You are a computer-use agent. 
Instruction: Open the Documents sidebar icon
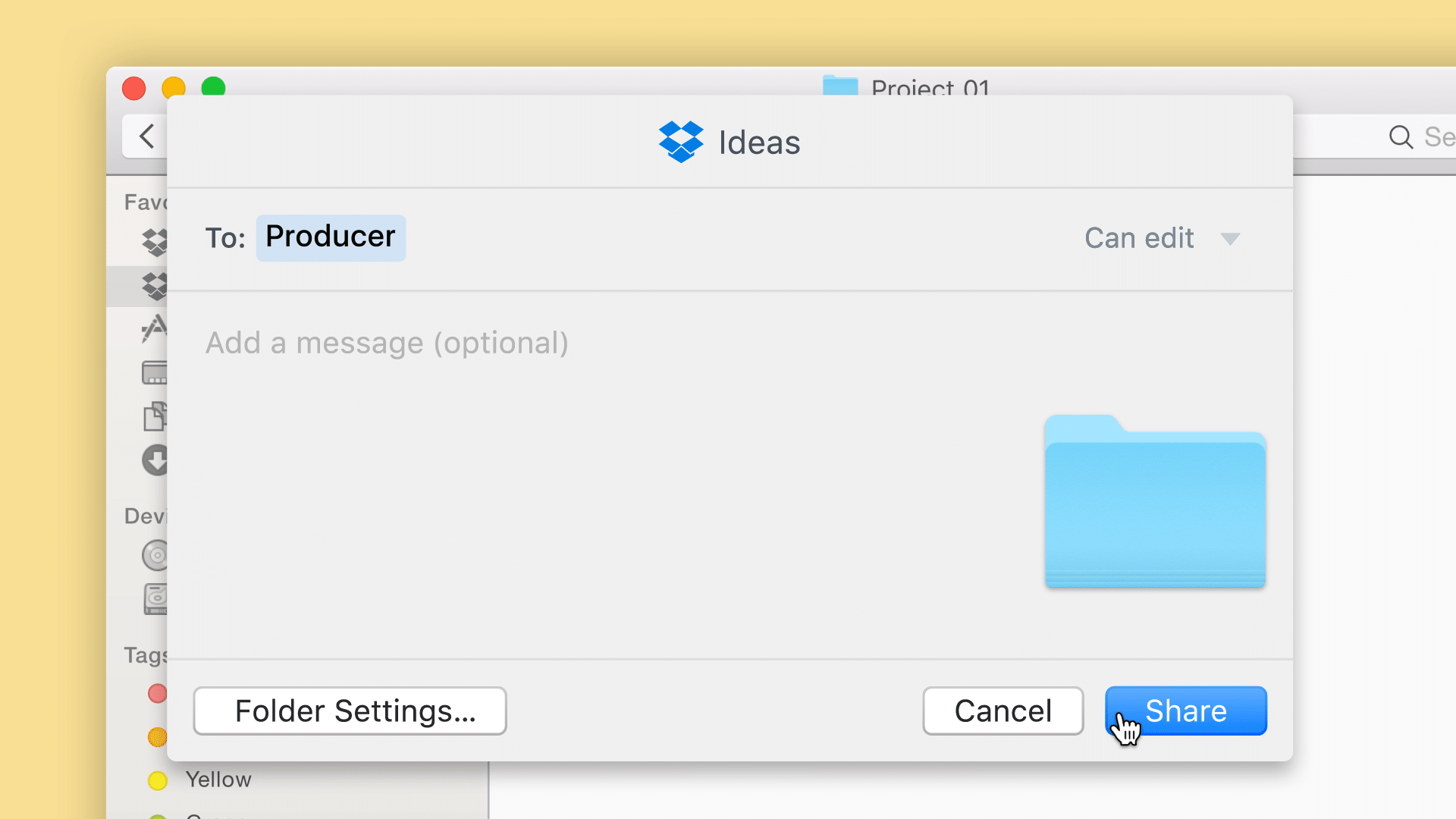155,416
